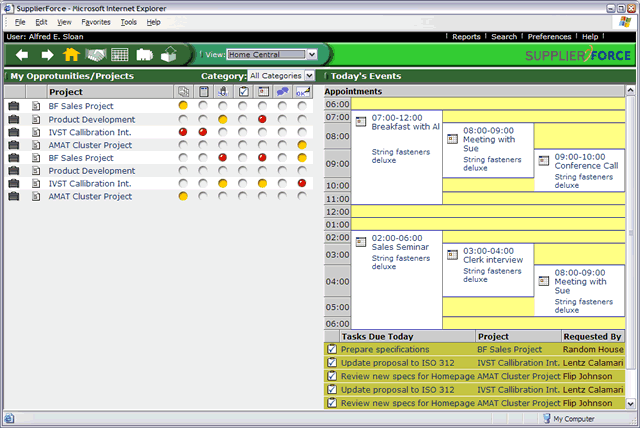Image resolution: width=640 pixels, height=428 pixels.
Task: Click the Requested By column header
Action: (x=593, y=336)
